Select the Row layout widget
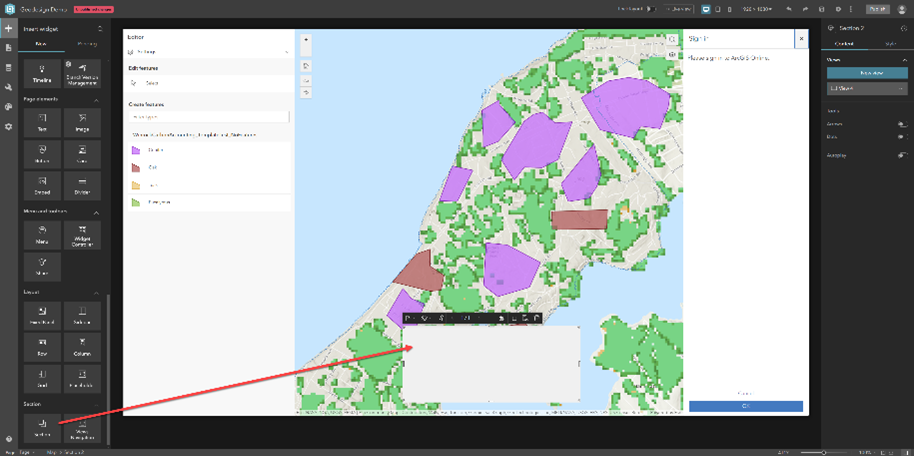The image size is (914, 456). [x=43, y=347]
